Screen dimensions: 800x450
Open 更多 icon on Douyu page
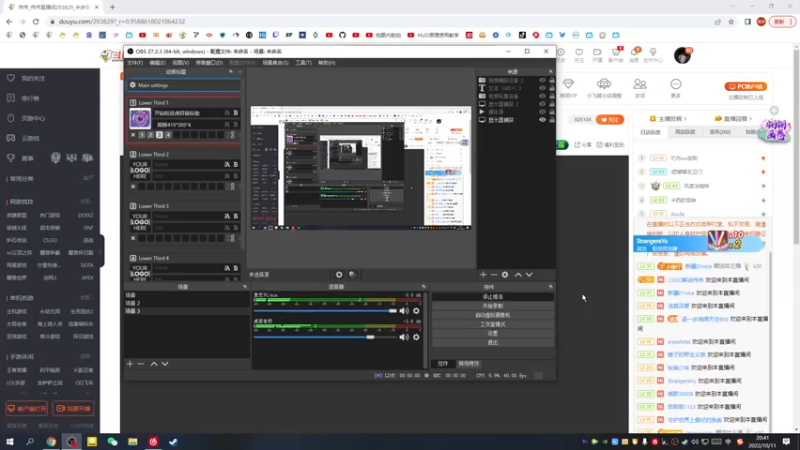(x=676, y=88)
